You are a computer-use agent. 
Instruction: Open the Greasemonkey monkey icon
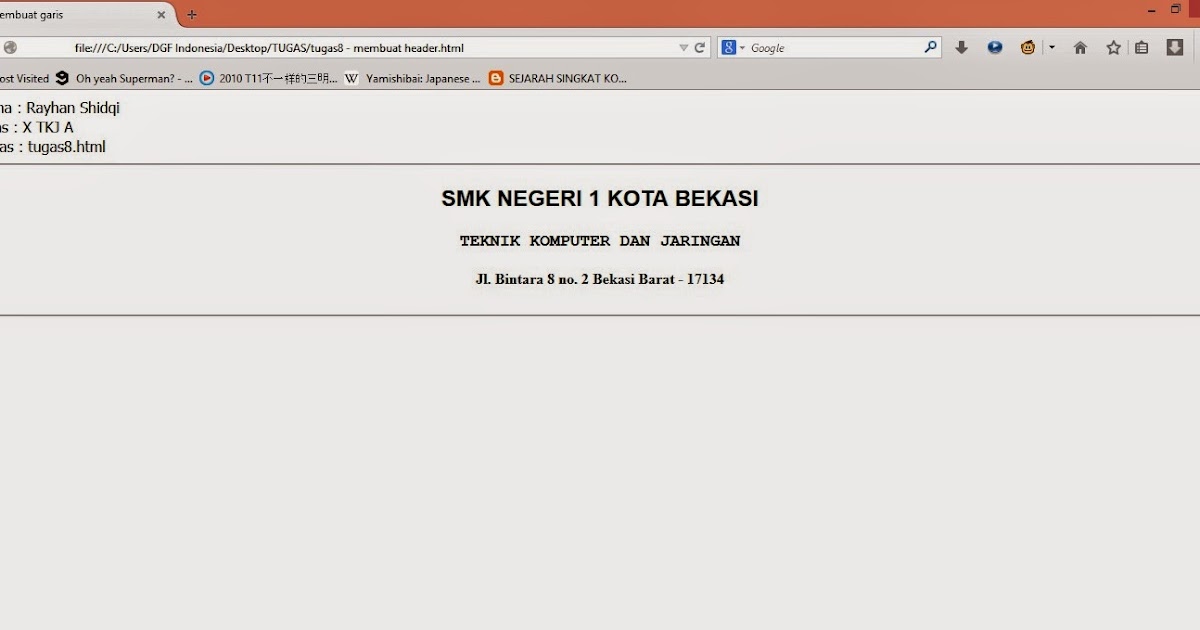pyautogui.click(x=1026, y=47)
